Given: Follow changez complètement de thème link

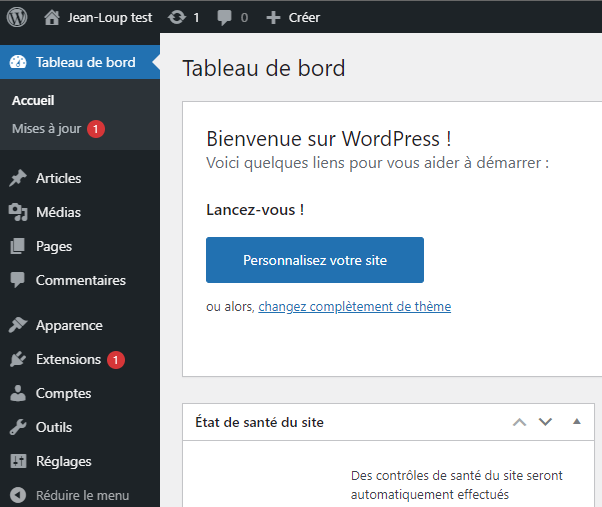Looking at the screenshot, I should tap(354, 306).
